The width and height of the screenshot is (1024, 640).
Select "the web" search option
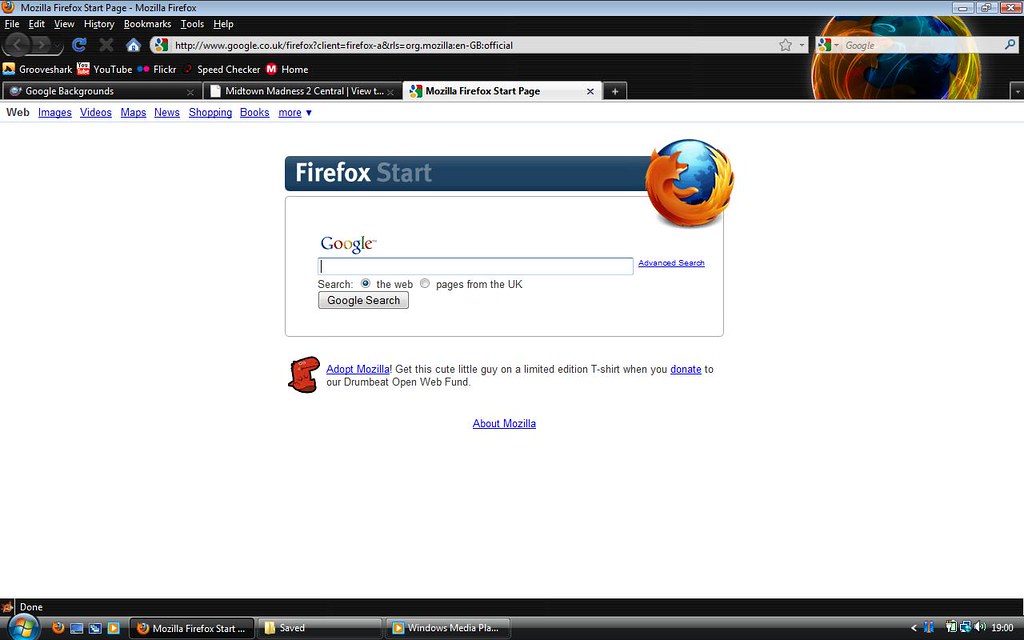pyautogui.click(x=366, y=284)
